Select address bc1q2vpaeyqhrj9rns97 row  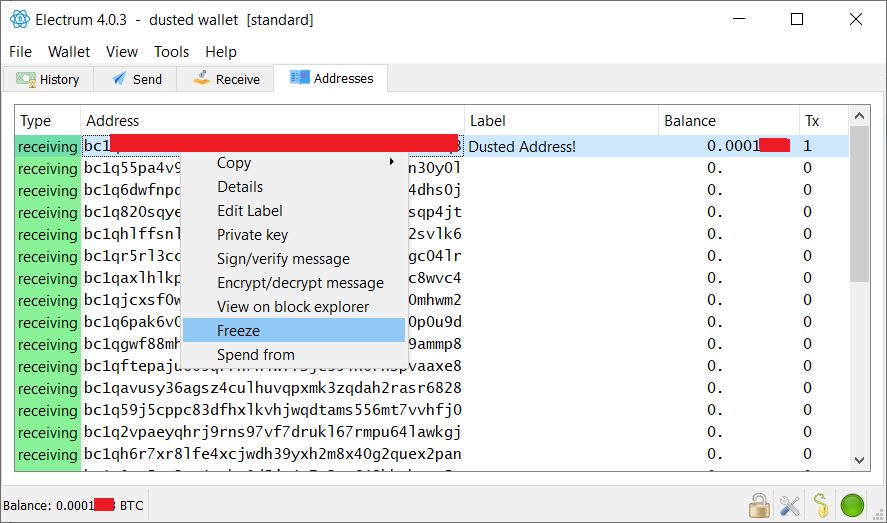coord(273,432)
